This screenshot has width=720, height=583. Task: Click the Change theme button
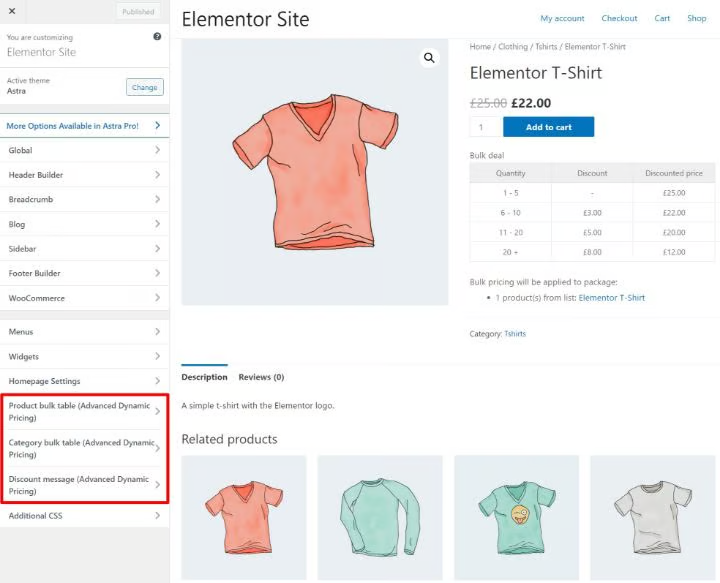tap(145, 87)
